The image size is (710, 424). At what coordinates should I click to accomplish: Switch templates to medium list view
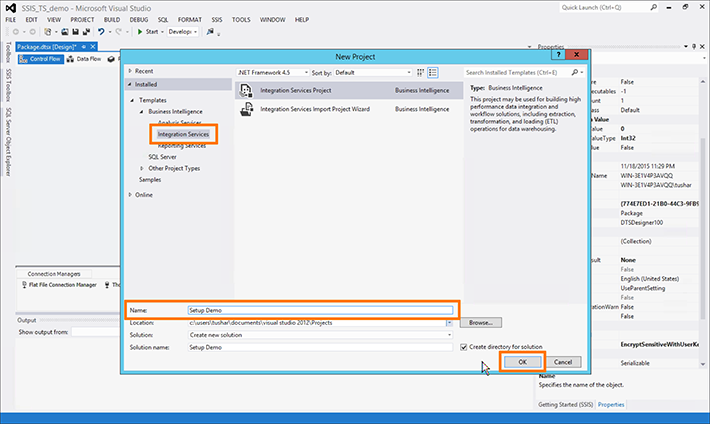click(432, 72)
